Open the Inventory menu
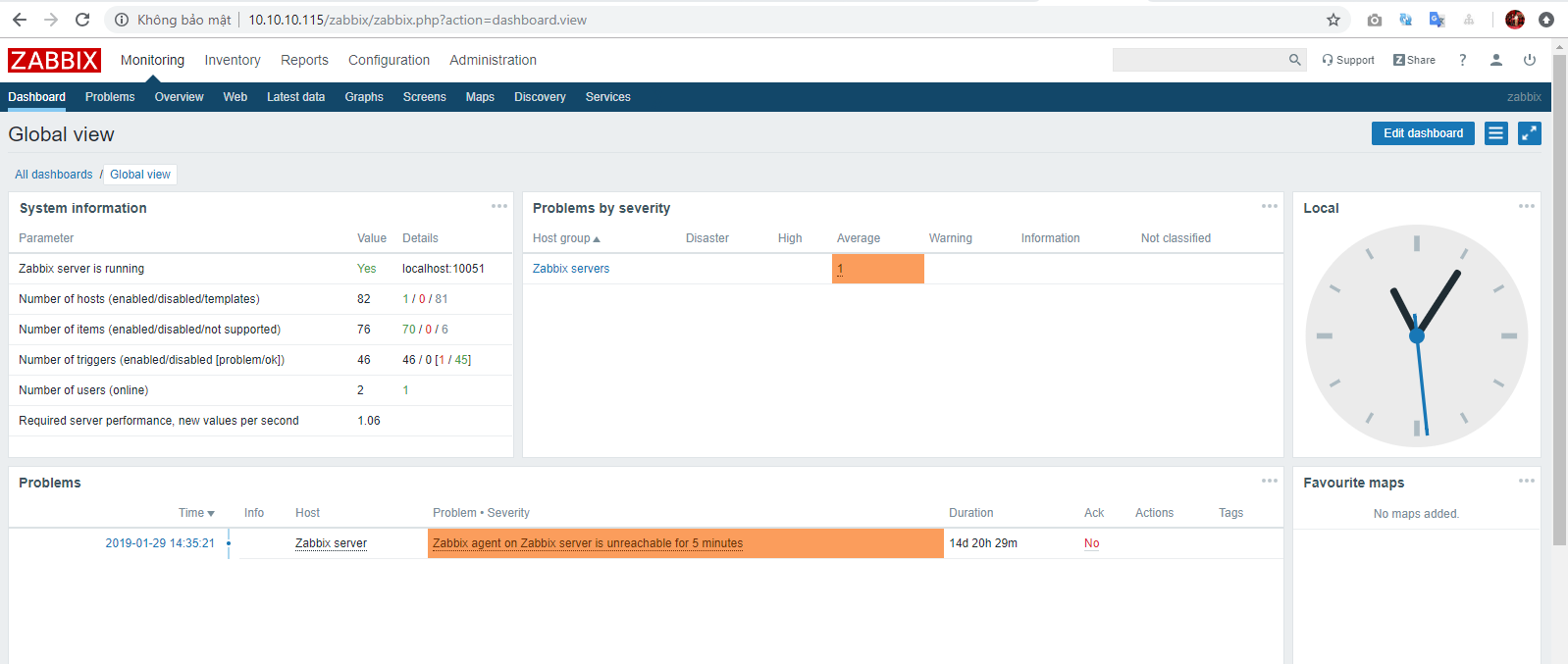Viewport: 1568px width, 664px height. [233, 60]
